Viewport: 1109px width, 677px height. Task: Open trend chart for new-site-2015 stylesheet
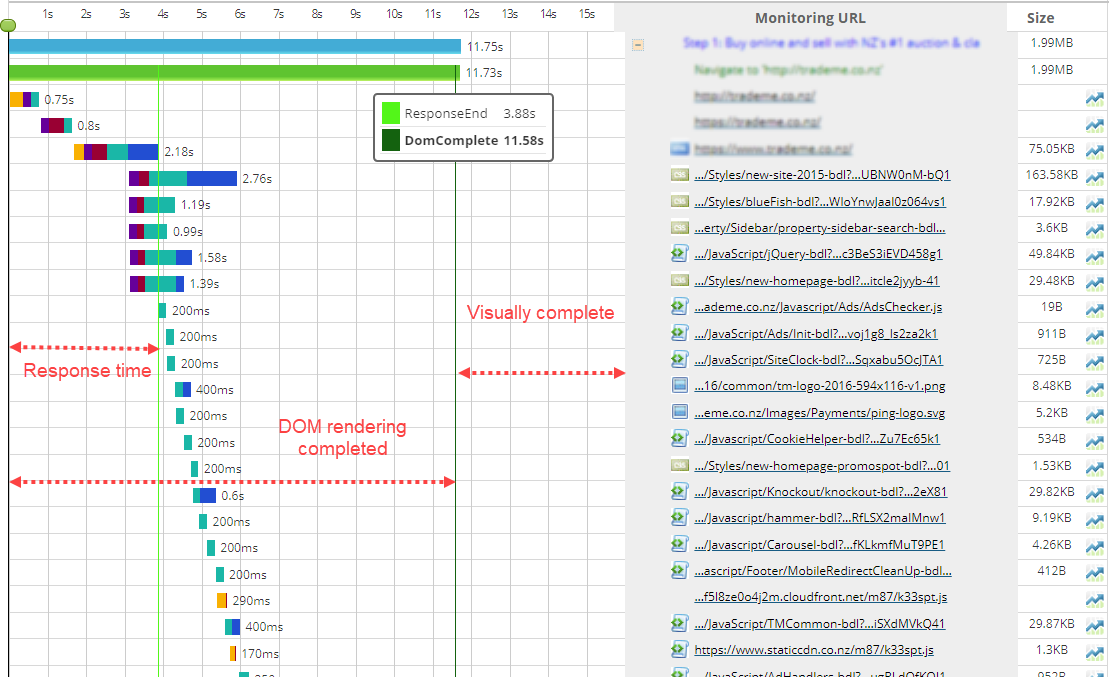(1094, 176)
